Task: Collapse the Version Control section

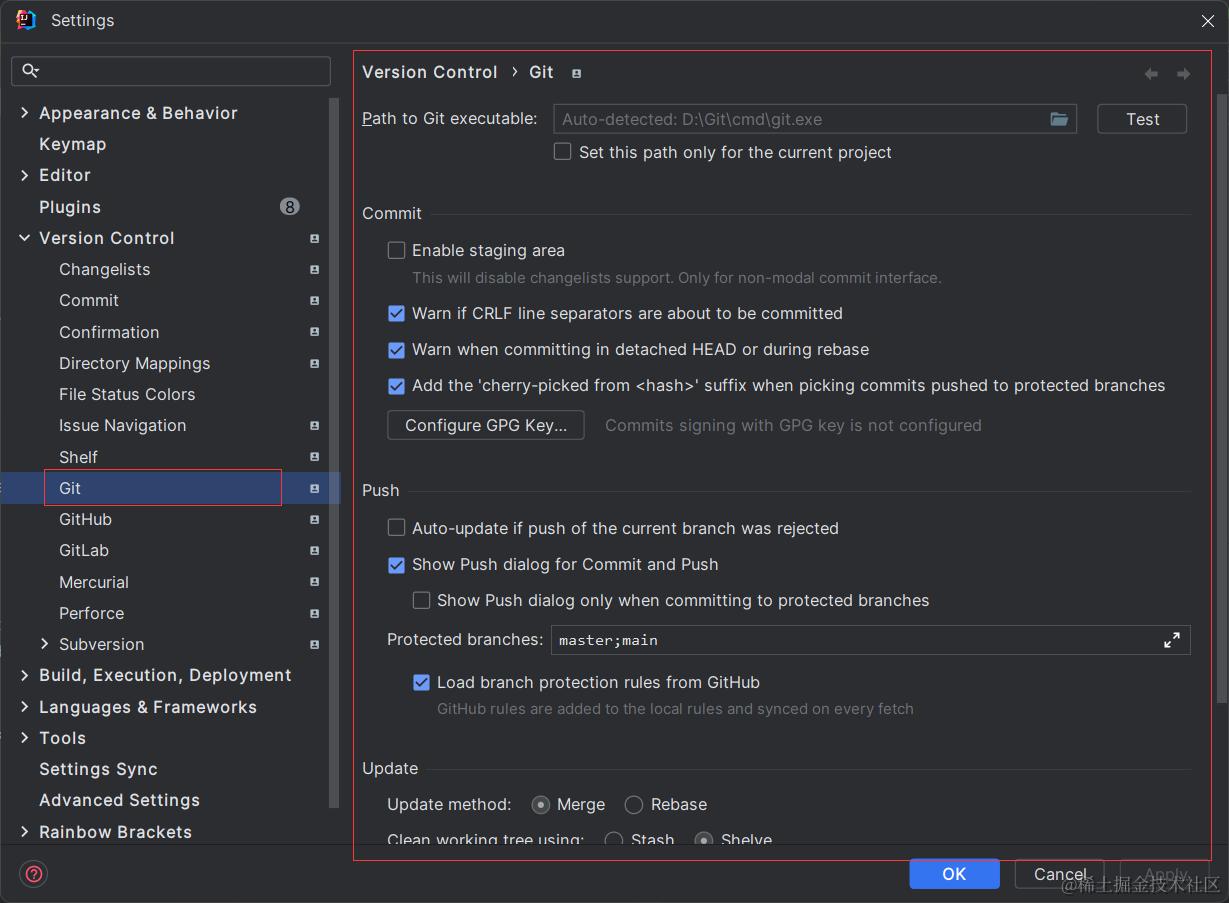Action: pyautogui.click(x=25, y=238)
